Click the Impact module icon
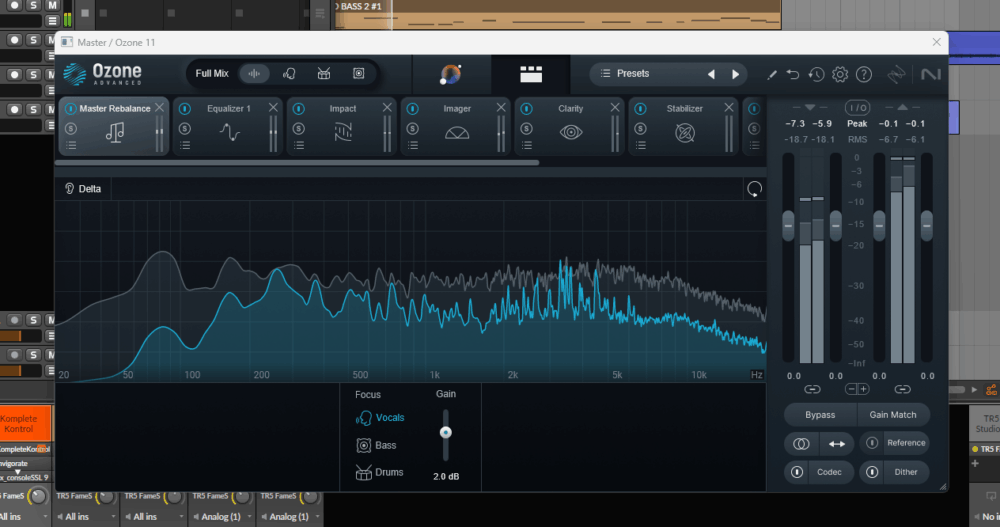This screenshot has width=1000, height=527. click(343, 133)
